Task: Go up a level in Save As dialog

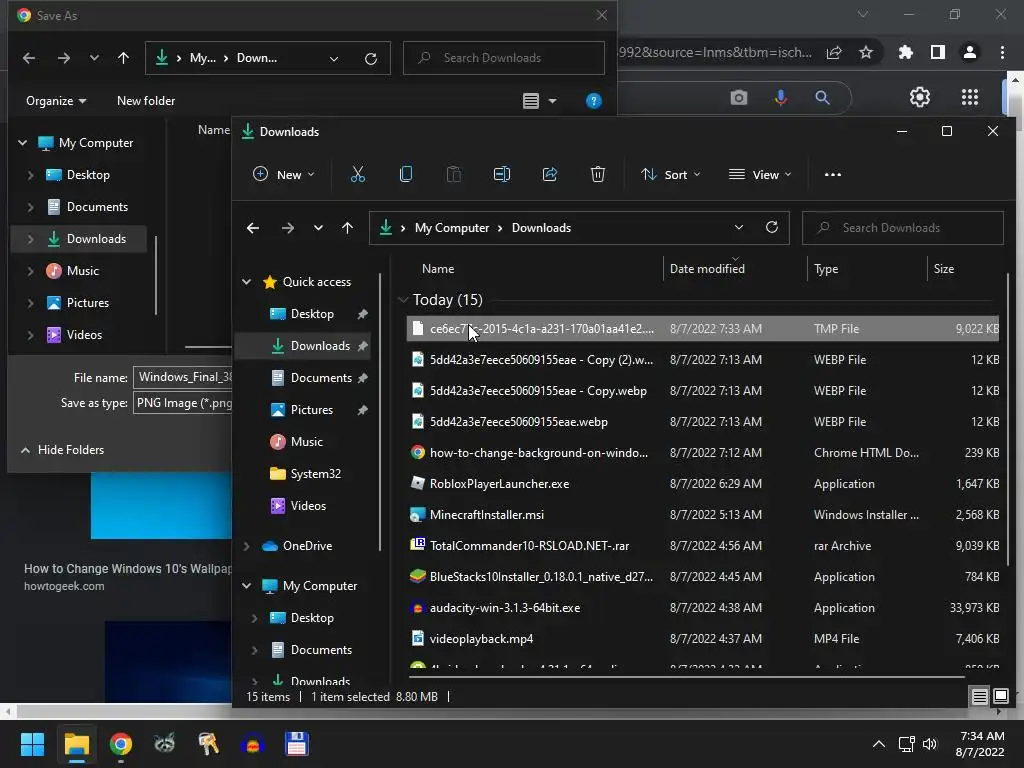Action: pos(123,58)
